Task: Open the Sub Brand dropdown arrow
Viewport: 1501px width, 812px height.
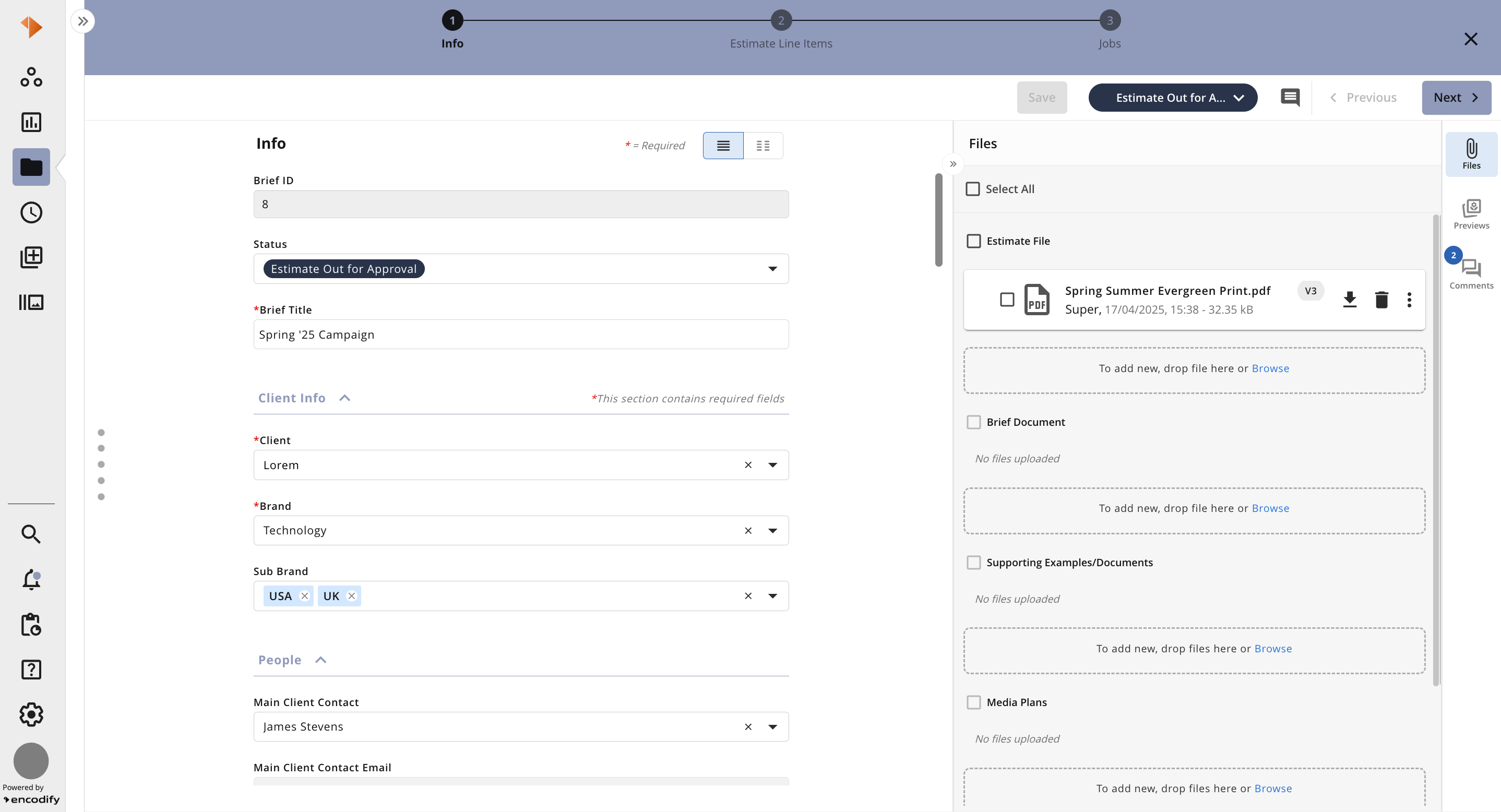Action: (x=772, y=596)
